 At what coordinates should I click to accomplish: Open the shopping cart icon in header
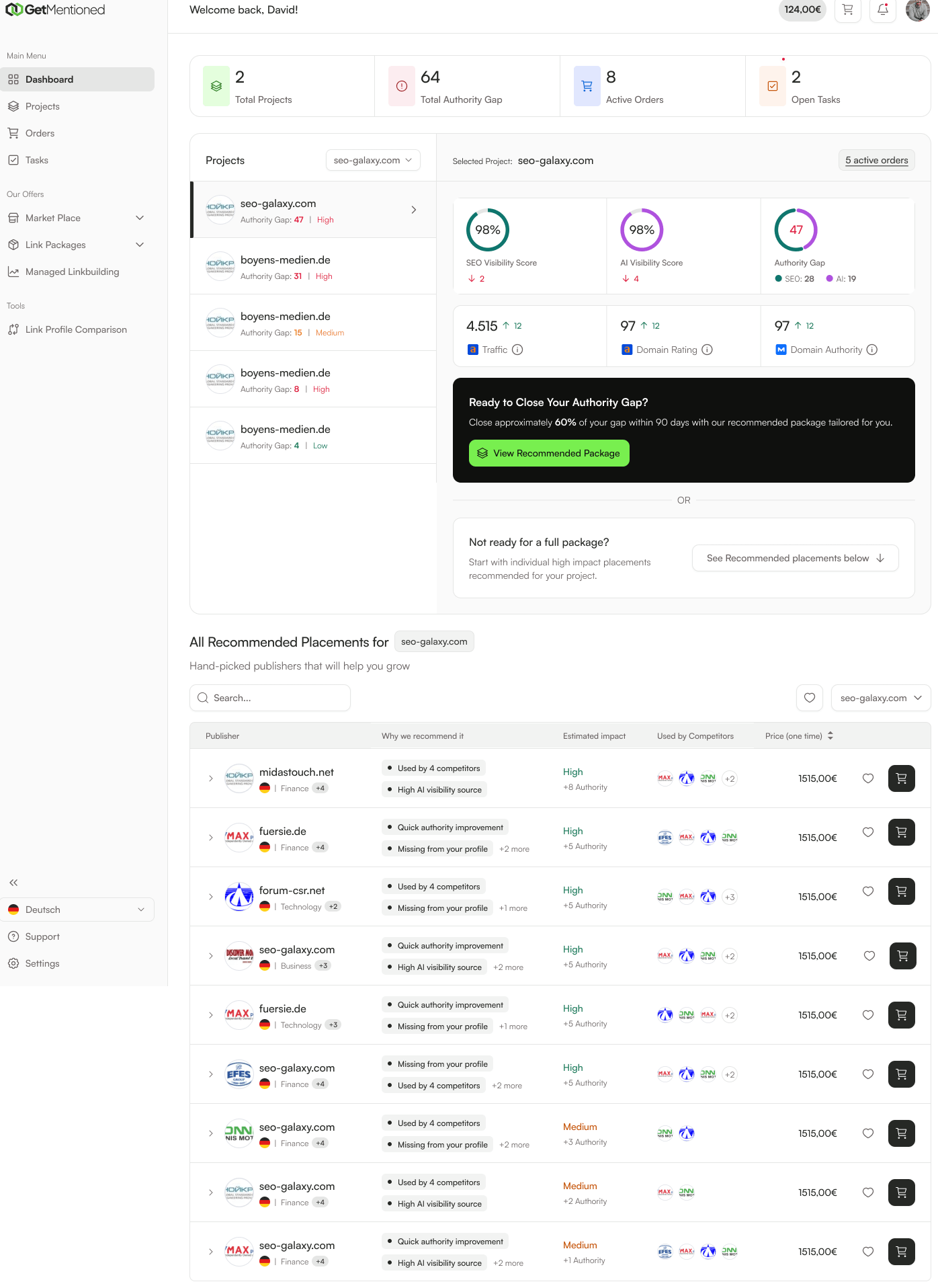pos(847,9)
